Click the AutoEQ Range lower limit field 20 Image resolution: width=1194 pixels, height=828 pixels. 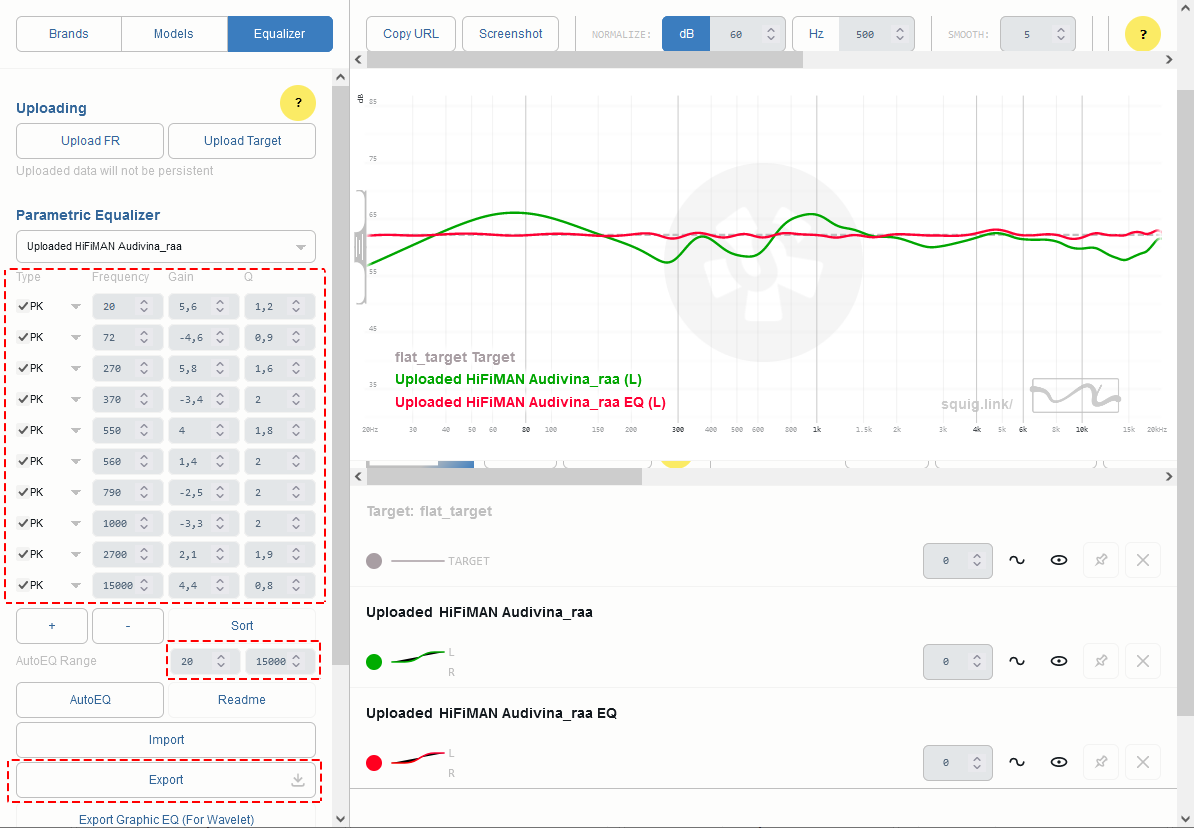point(203,662)
